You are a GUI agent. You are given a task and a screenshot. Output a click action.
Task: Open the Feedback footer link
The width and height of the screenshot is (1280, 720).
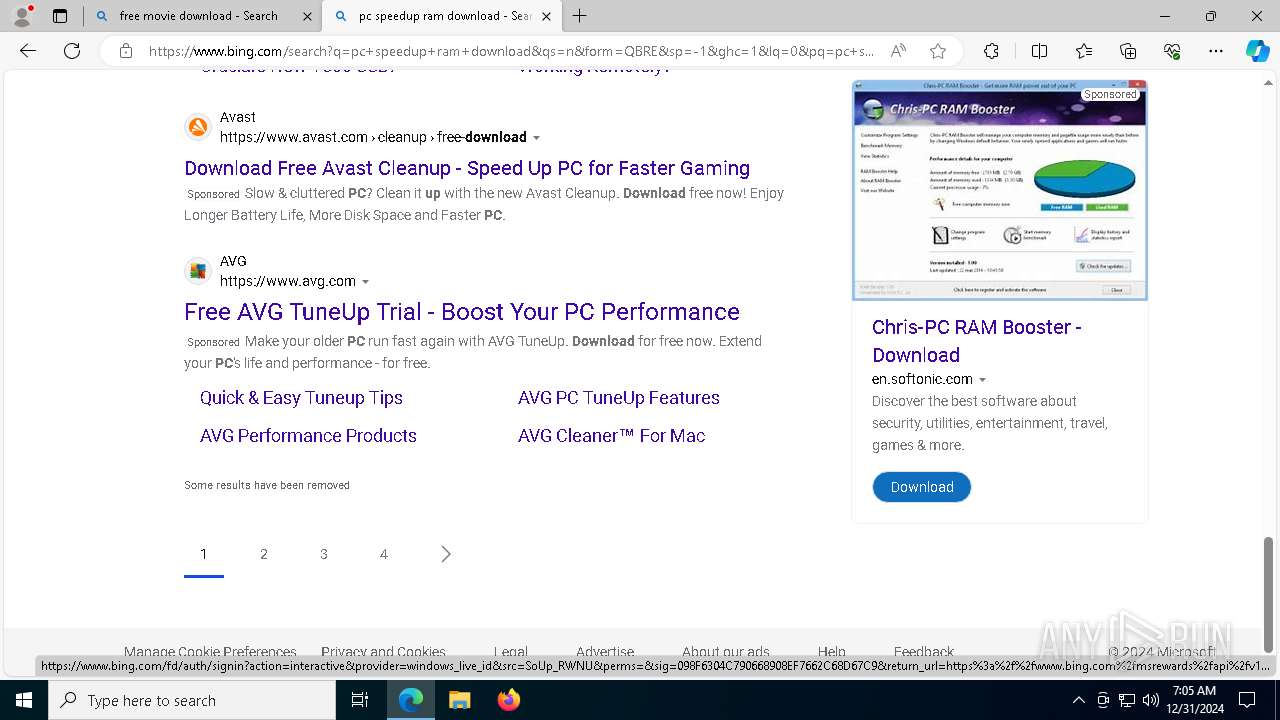pyautogui.click(x=924, y=651)
